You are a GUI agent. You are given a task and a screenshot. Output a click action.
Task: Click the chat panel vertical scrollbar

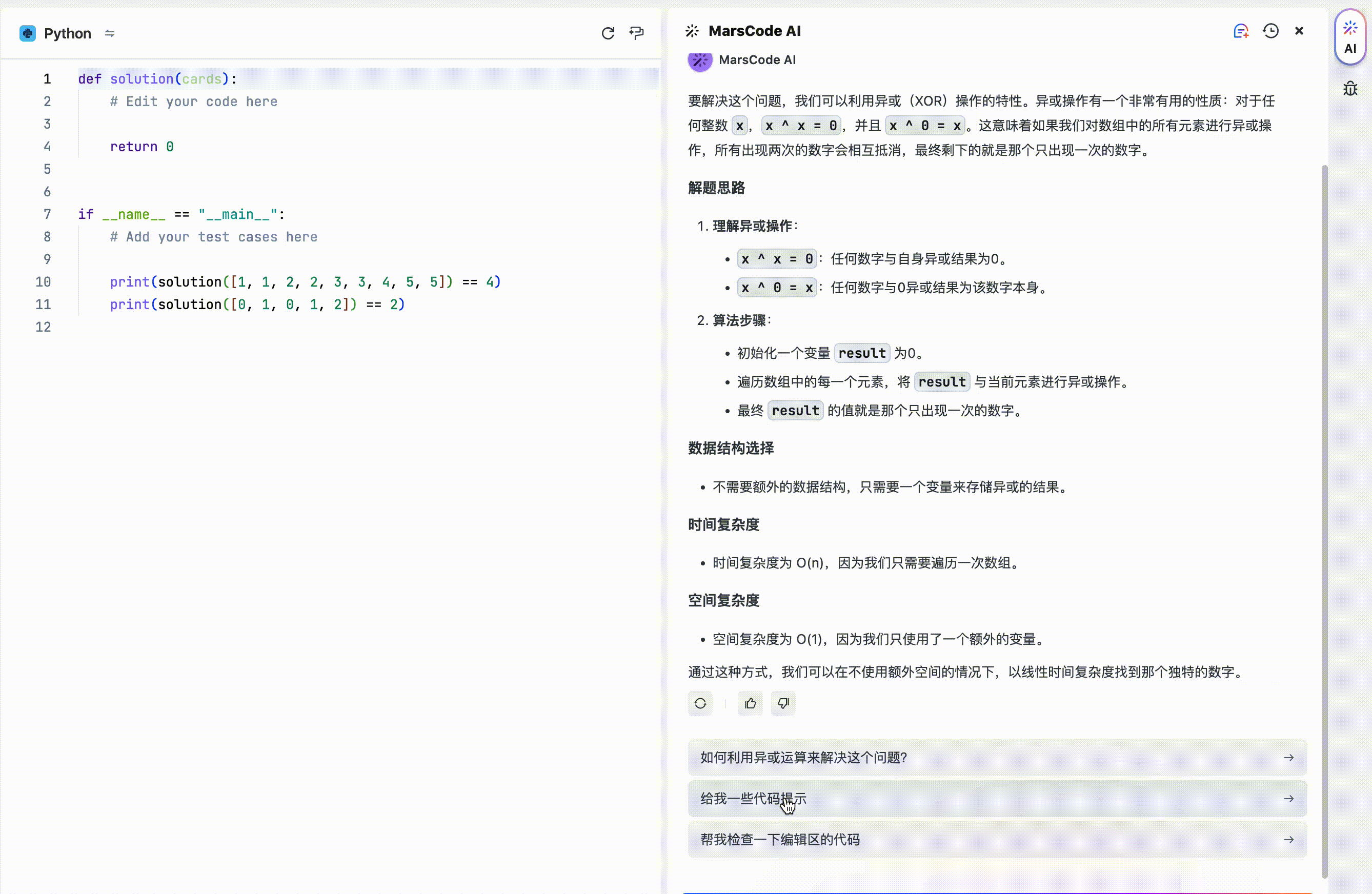tap(1324, 519)
